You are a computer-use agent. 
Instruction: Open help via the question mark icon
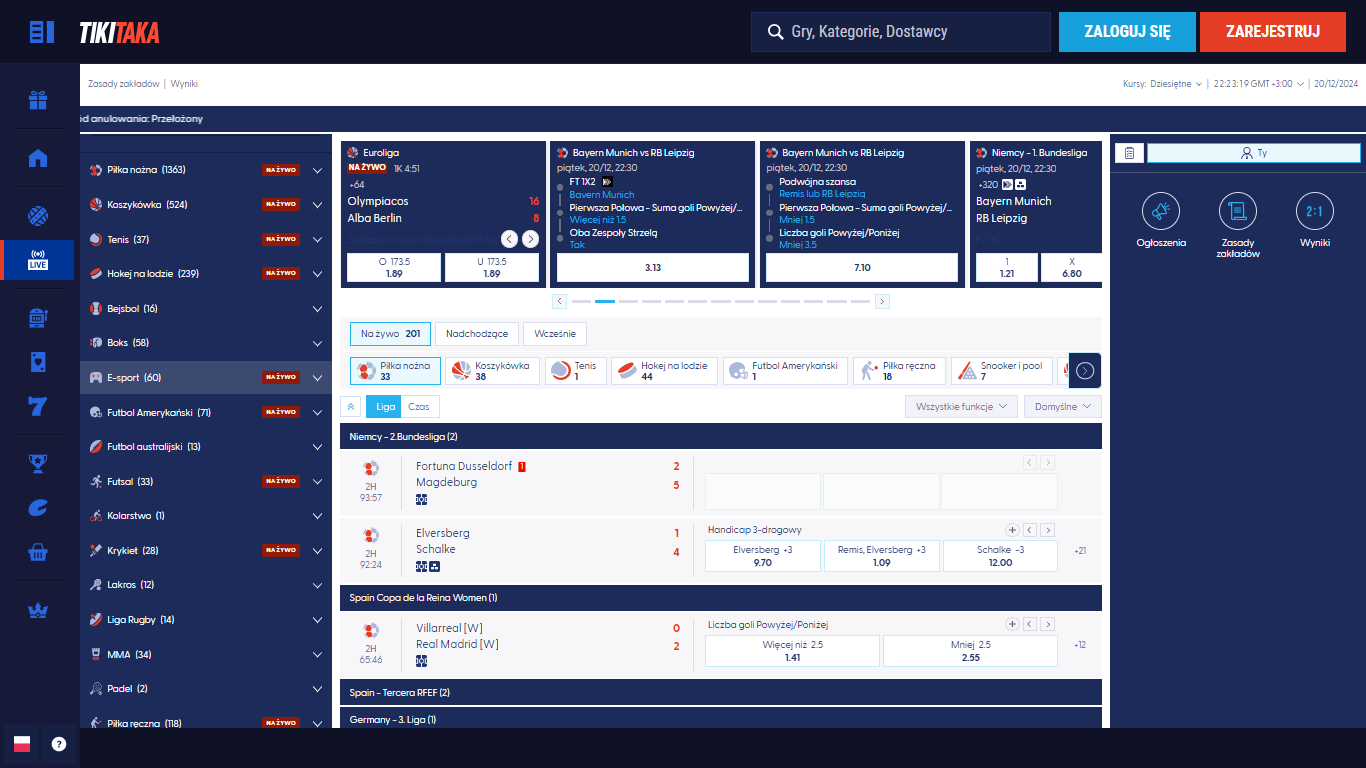(x=59, y=744)
